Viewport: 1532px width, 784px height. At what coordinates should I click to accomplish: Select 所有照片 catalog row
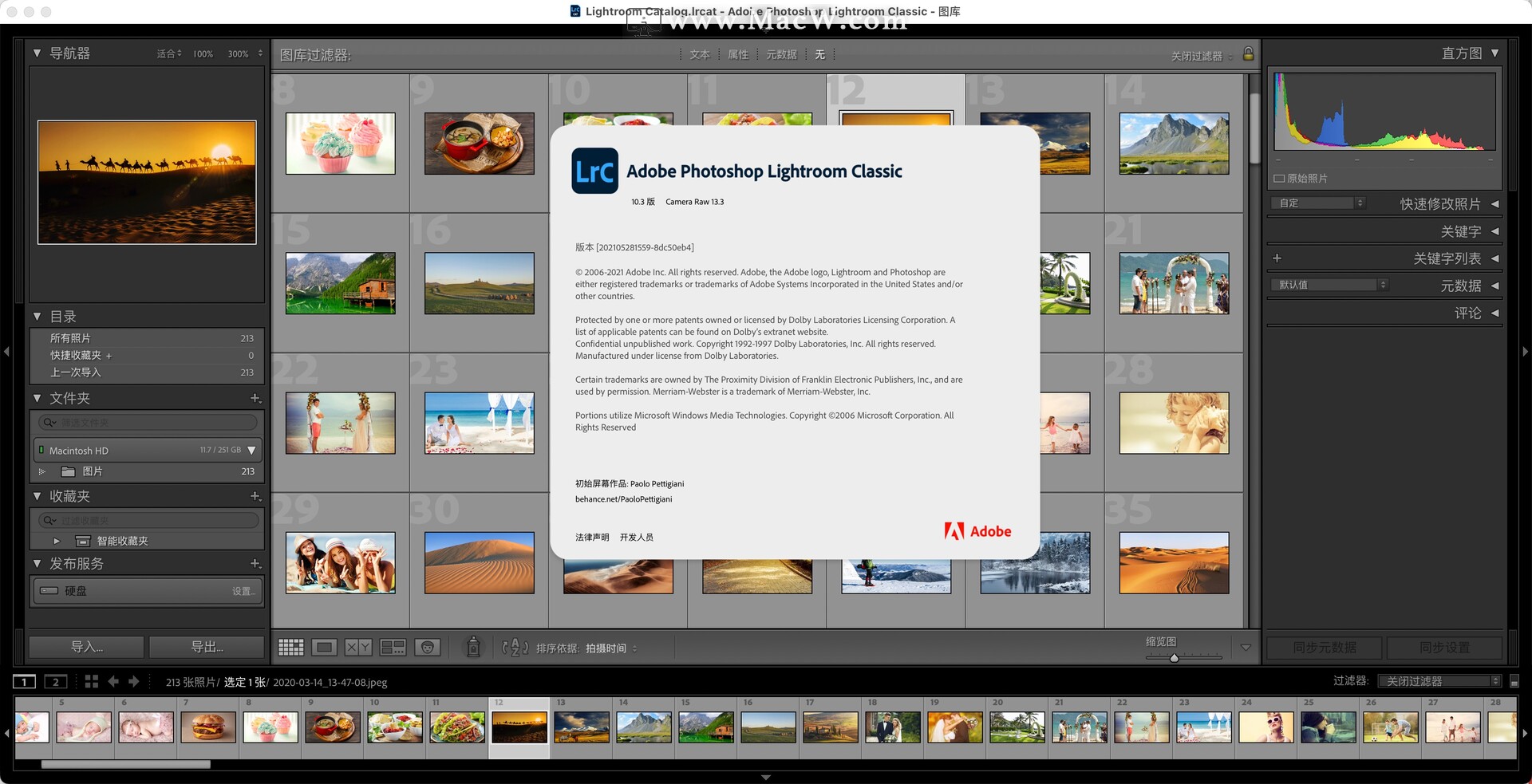(x=147, y=338)
